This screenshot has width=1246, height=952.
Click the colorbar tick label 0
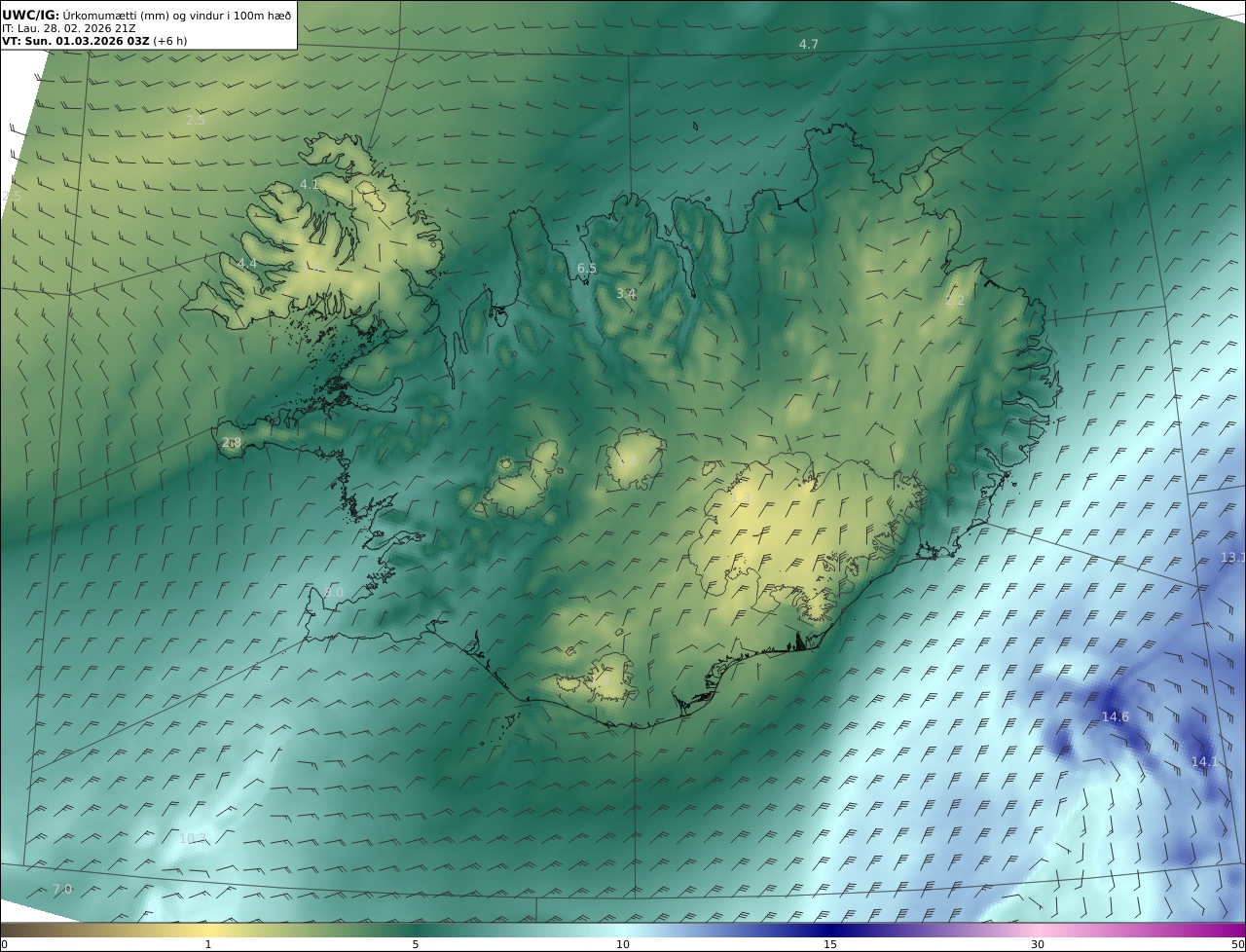coord(4,944)
